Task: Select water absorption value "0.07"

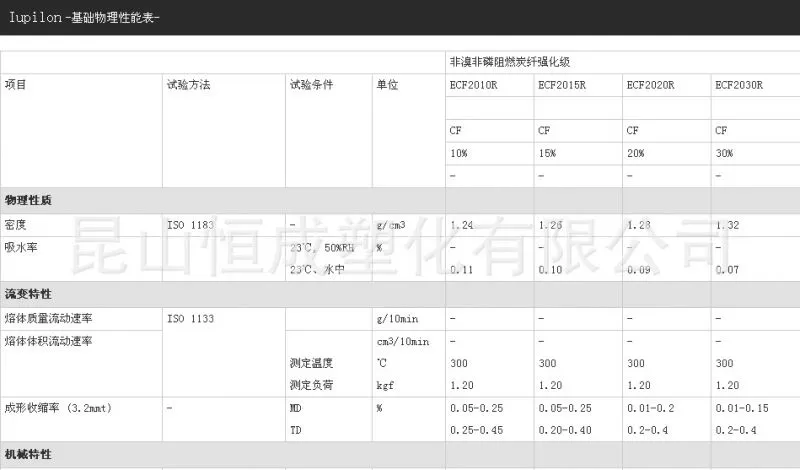Action: click(727, 270)
